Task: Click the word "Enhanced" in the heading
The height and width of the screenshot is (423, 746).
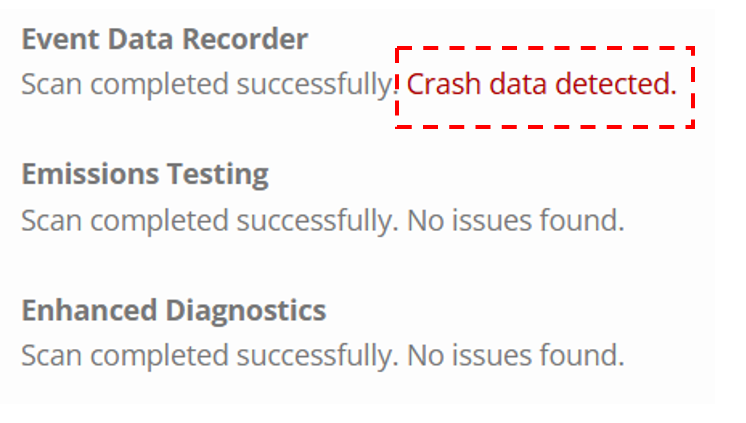Action: (89, 310)
